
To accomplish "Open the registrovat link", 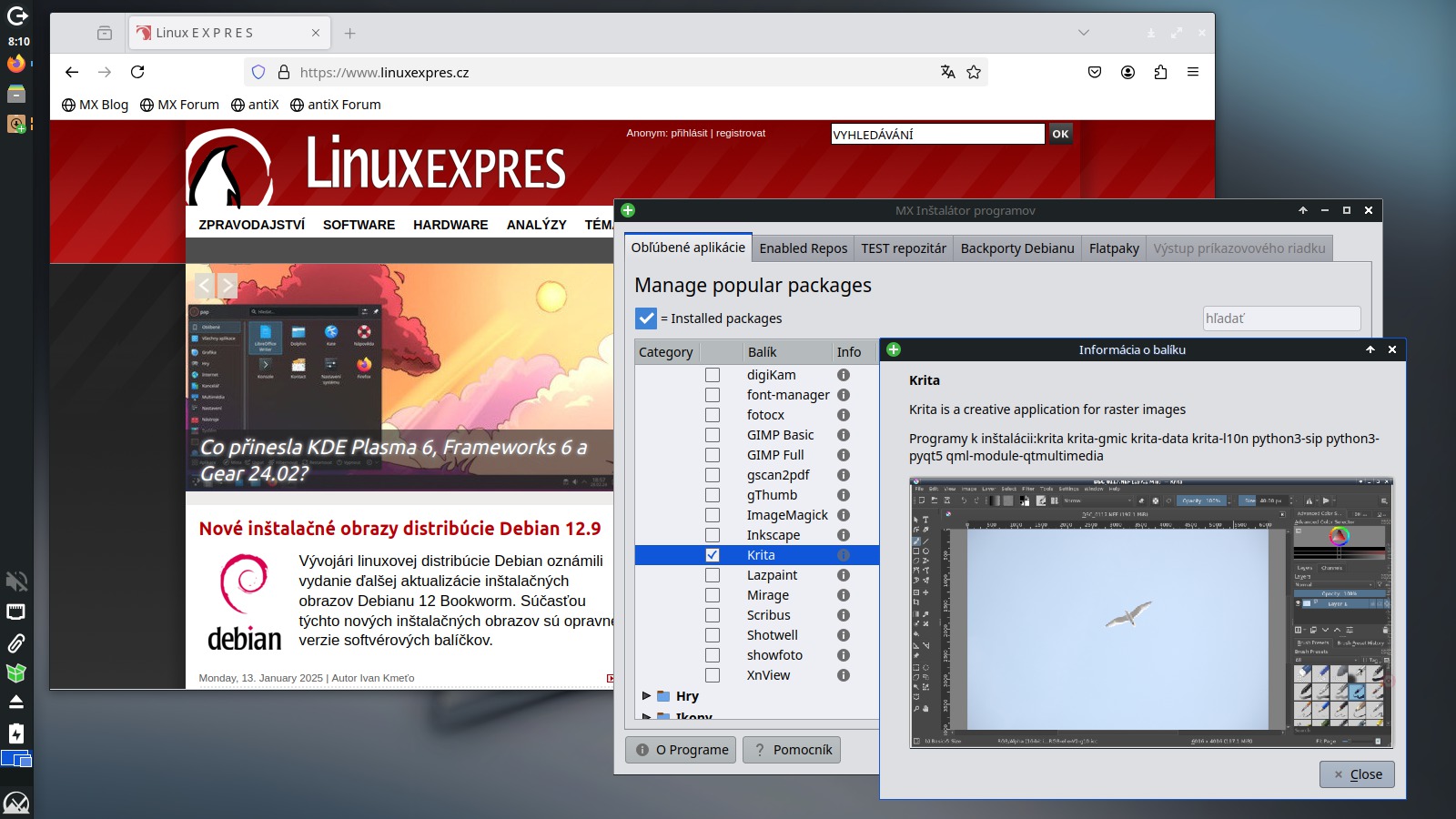I will 741,133.
